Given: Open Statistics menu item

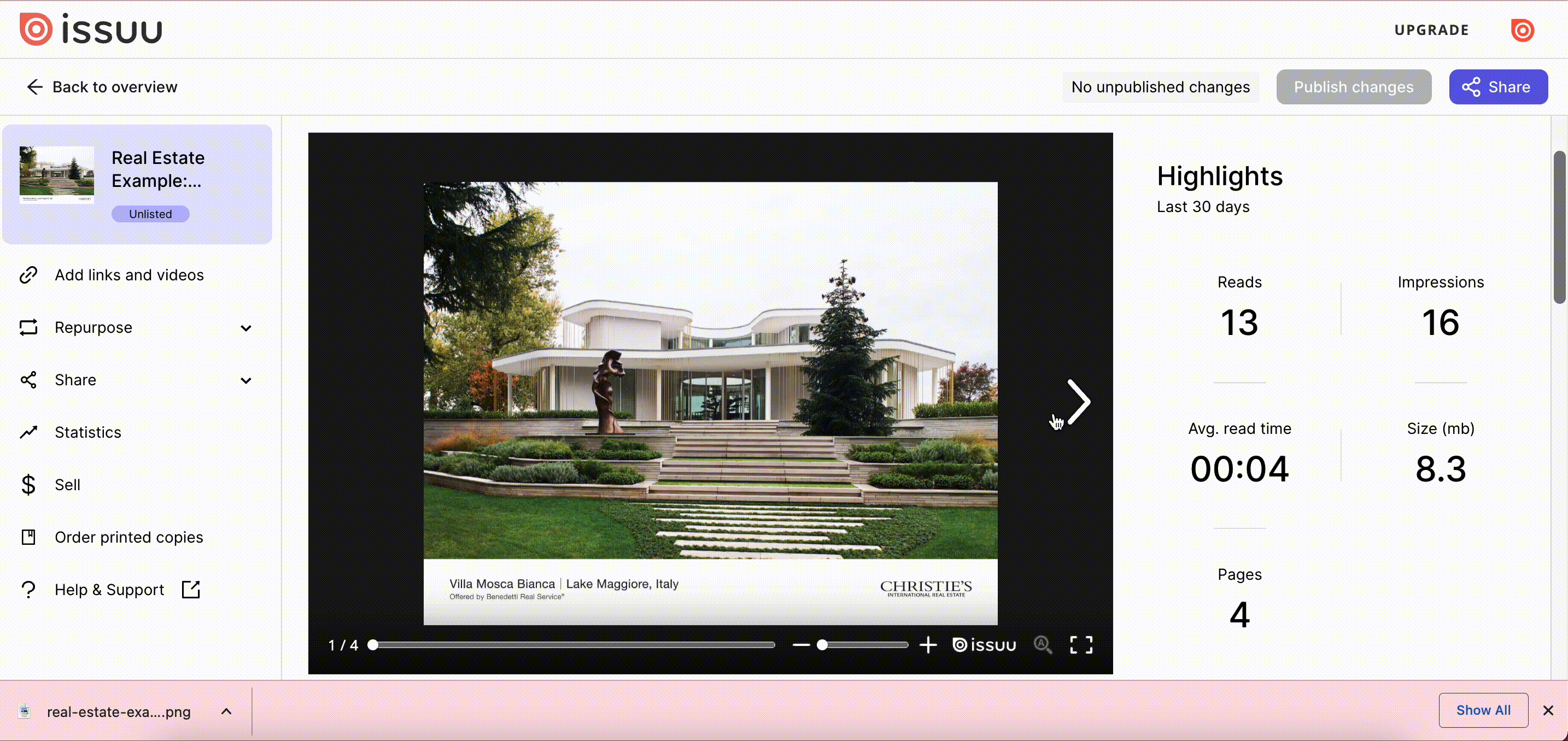Looking at the screenshot, I should pyautogui.click(x=88, y=432).
